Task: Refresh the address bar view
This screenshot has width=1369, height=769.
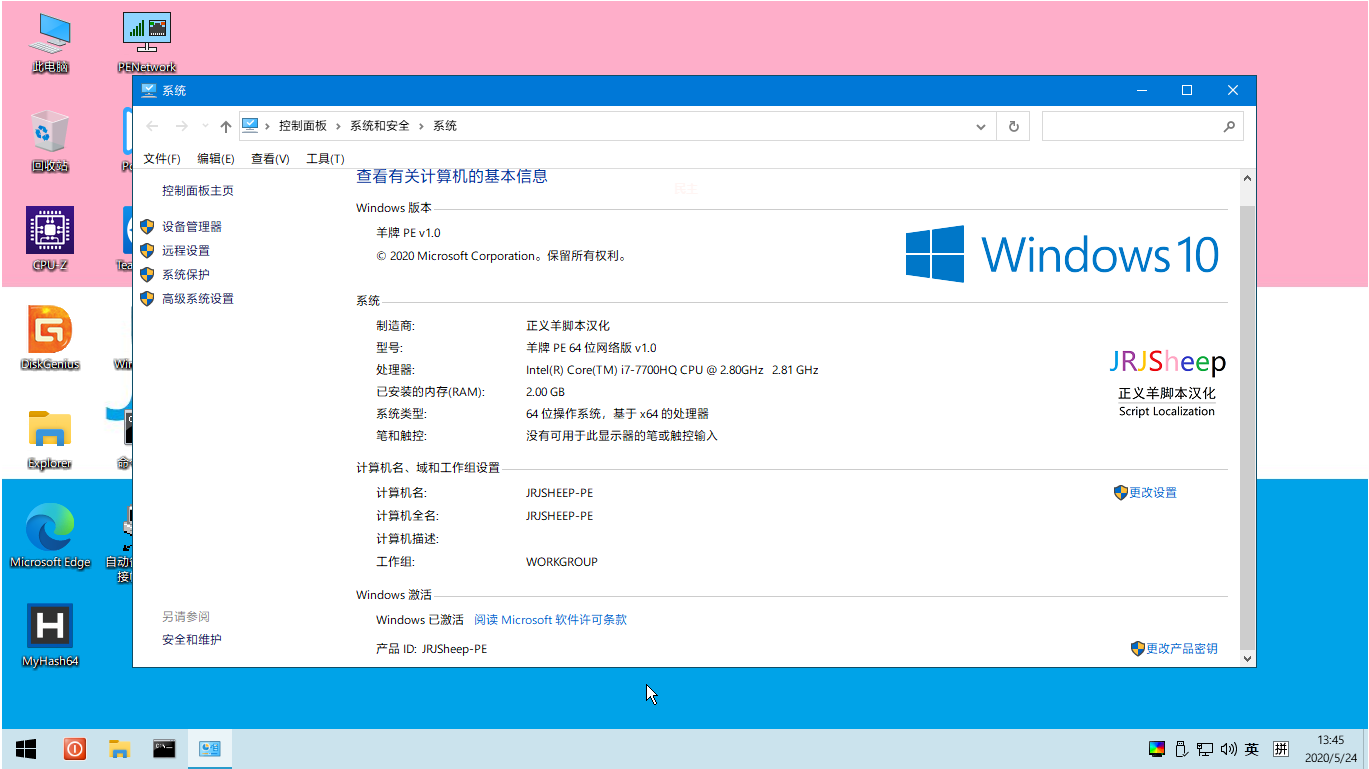Action: (x=1014, y=126)
